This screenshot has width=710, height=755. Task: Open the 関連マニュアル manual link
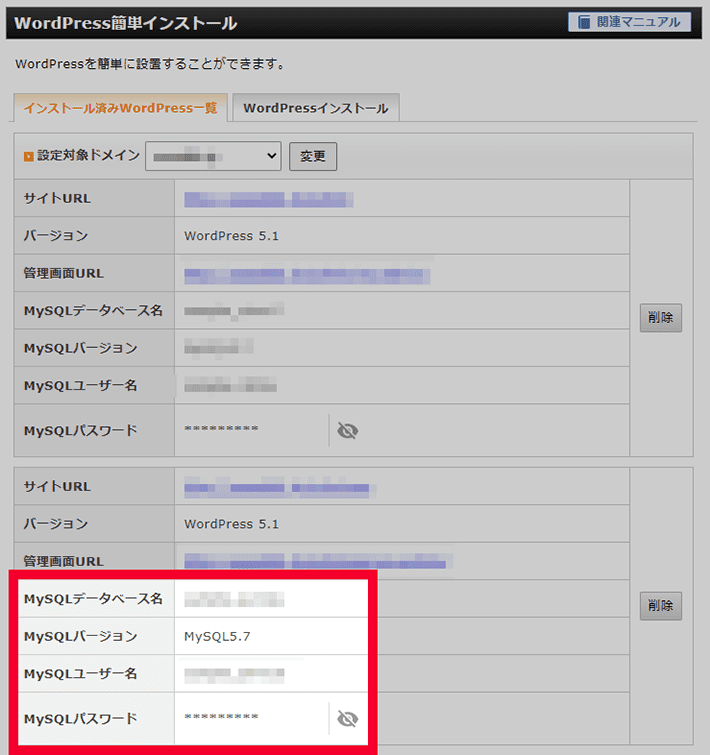(629, 22)
